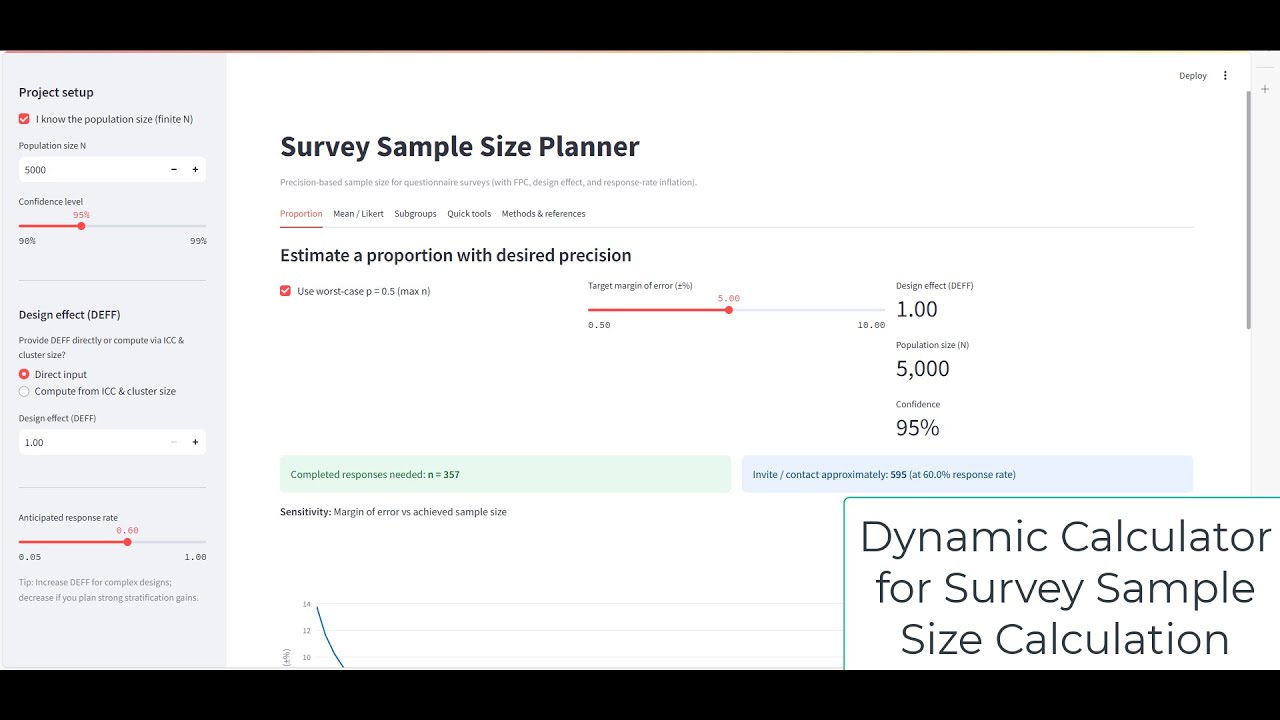
Task: Click the 'Tip: Increase DEFF' hint text
Action: pos(108,590)
